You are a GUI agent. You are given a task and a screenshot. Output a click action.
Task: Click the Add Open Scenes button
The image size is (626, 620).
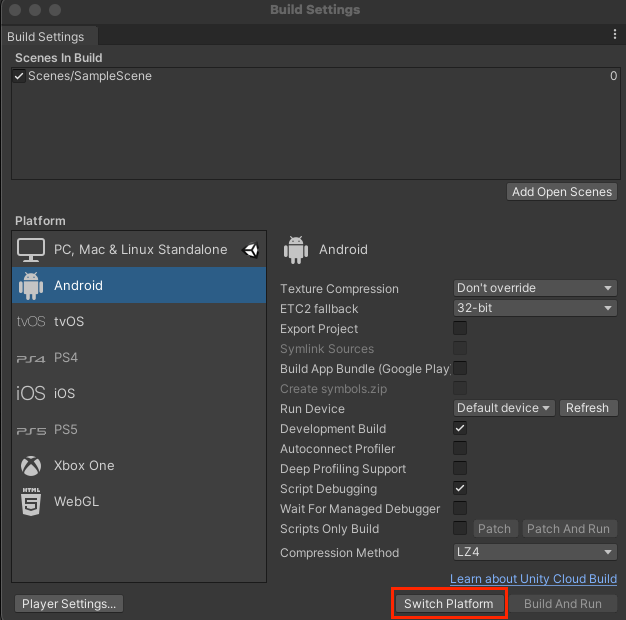(x=561, y=191)
